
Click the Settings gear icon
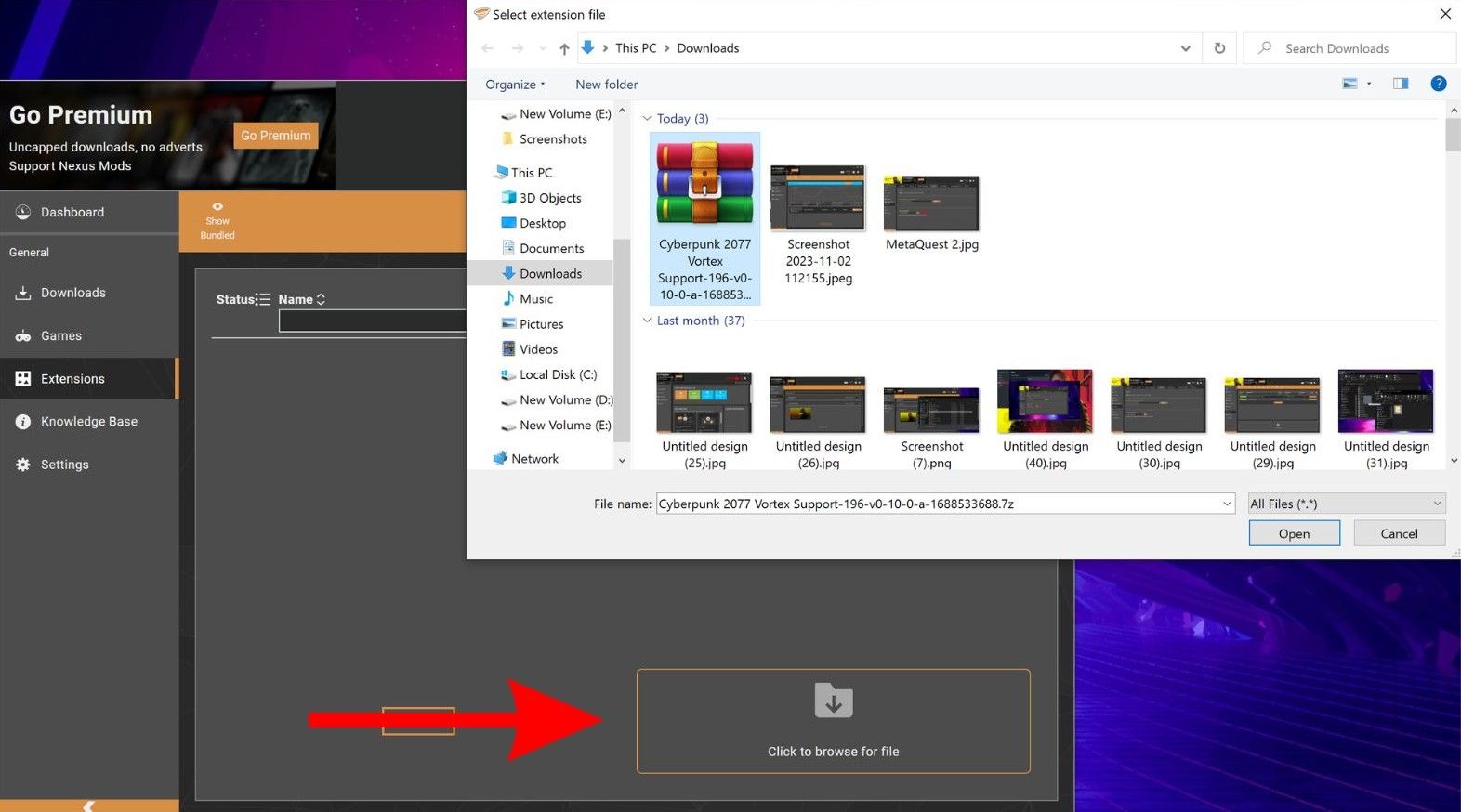(x=23, y=465)
